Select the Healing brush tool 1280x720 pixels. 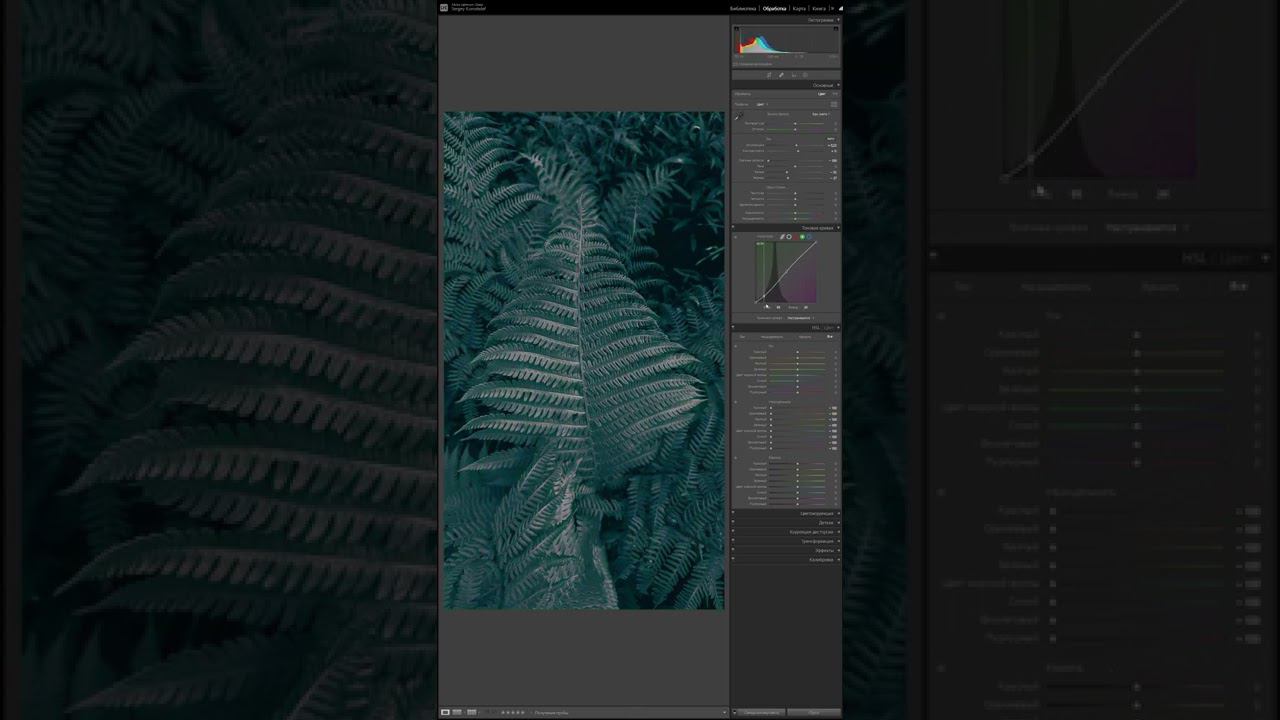781,75
